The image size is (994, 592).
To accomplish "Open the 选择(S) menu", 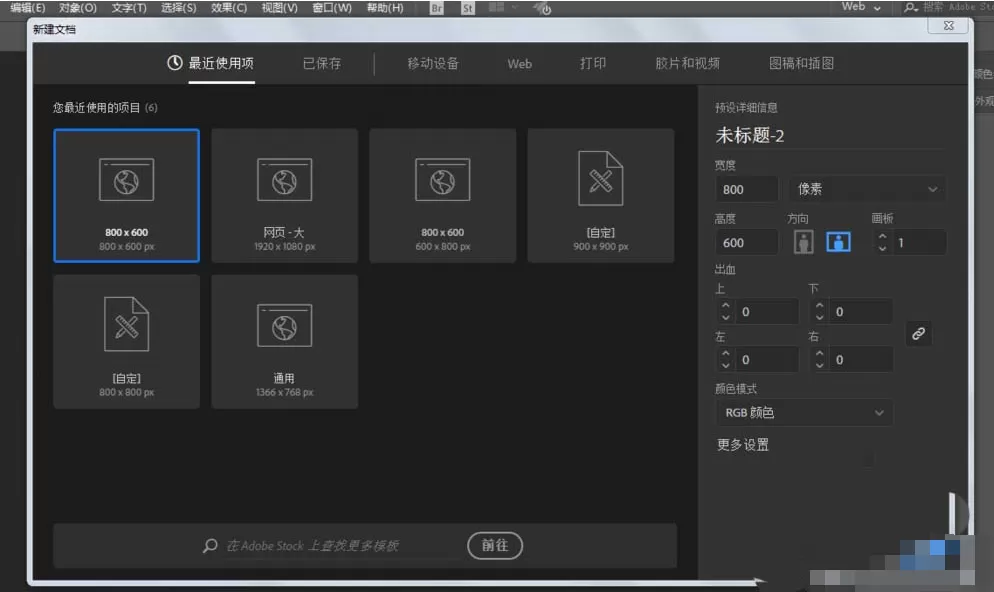I will tap(178, 8).
